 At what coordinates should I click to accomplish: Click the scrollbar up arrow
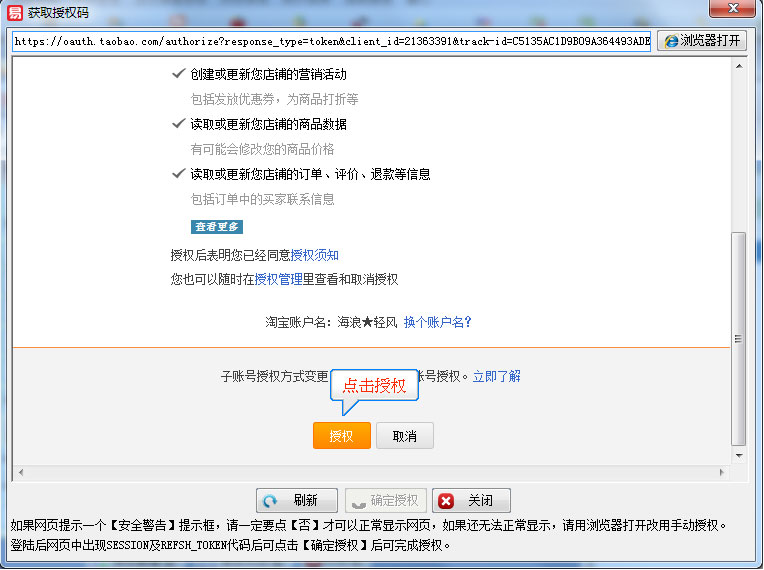739,66
